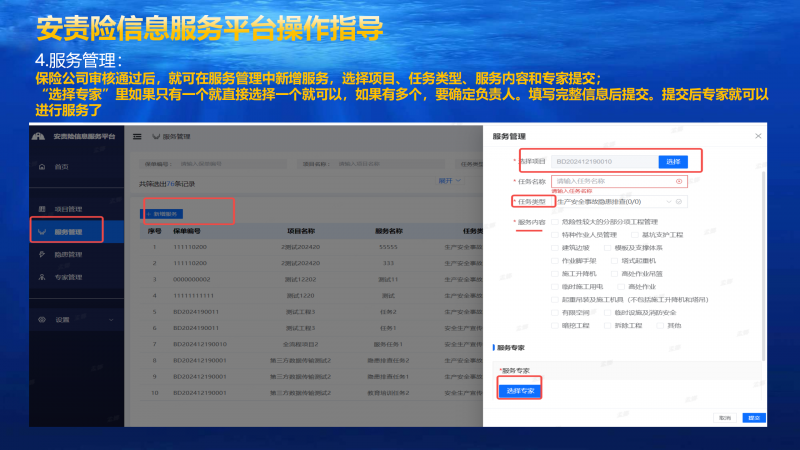Click project name 测试12202
This screenshot has height=450, width=800.
[x=301, y=280]
